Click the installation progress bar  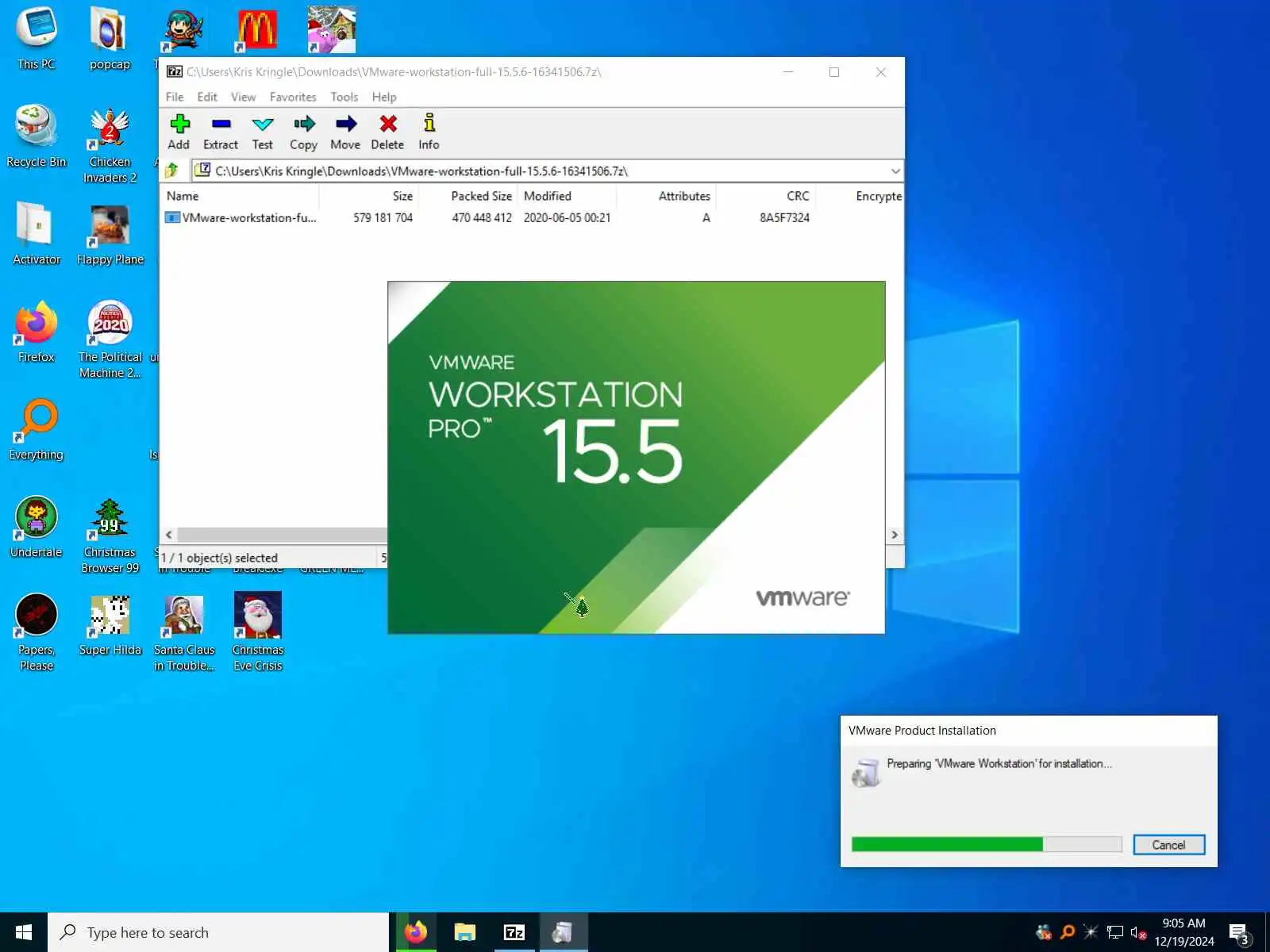click(987, 844)
